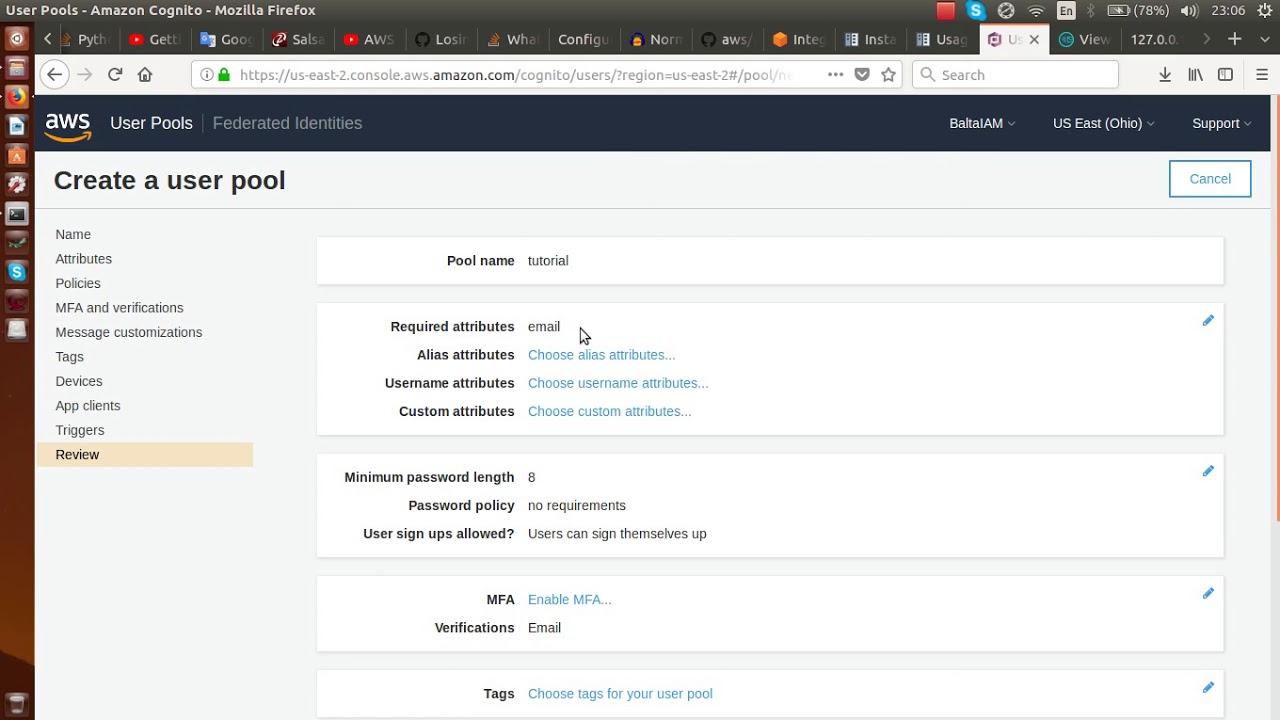Go to the Policies step

click(x=78, y=283)
